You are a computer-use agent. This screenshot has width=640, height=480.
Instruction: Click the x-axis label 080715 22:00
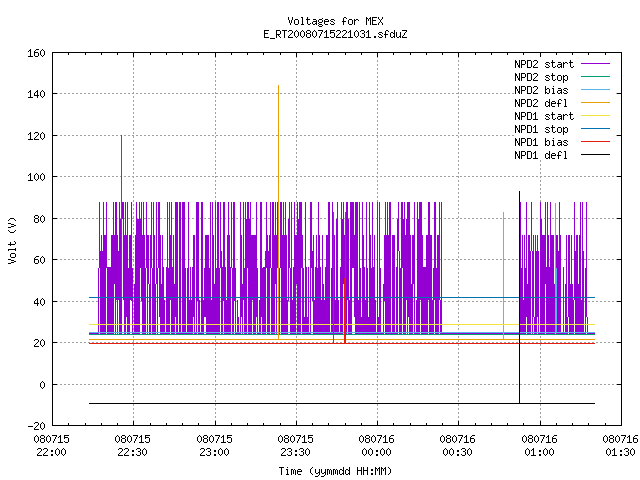click(51, 446)
